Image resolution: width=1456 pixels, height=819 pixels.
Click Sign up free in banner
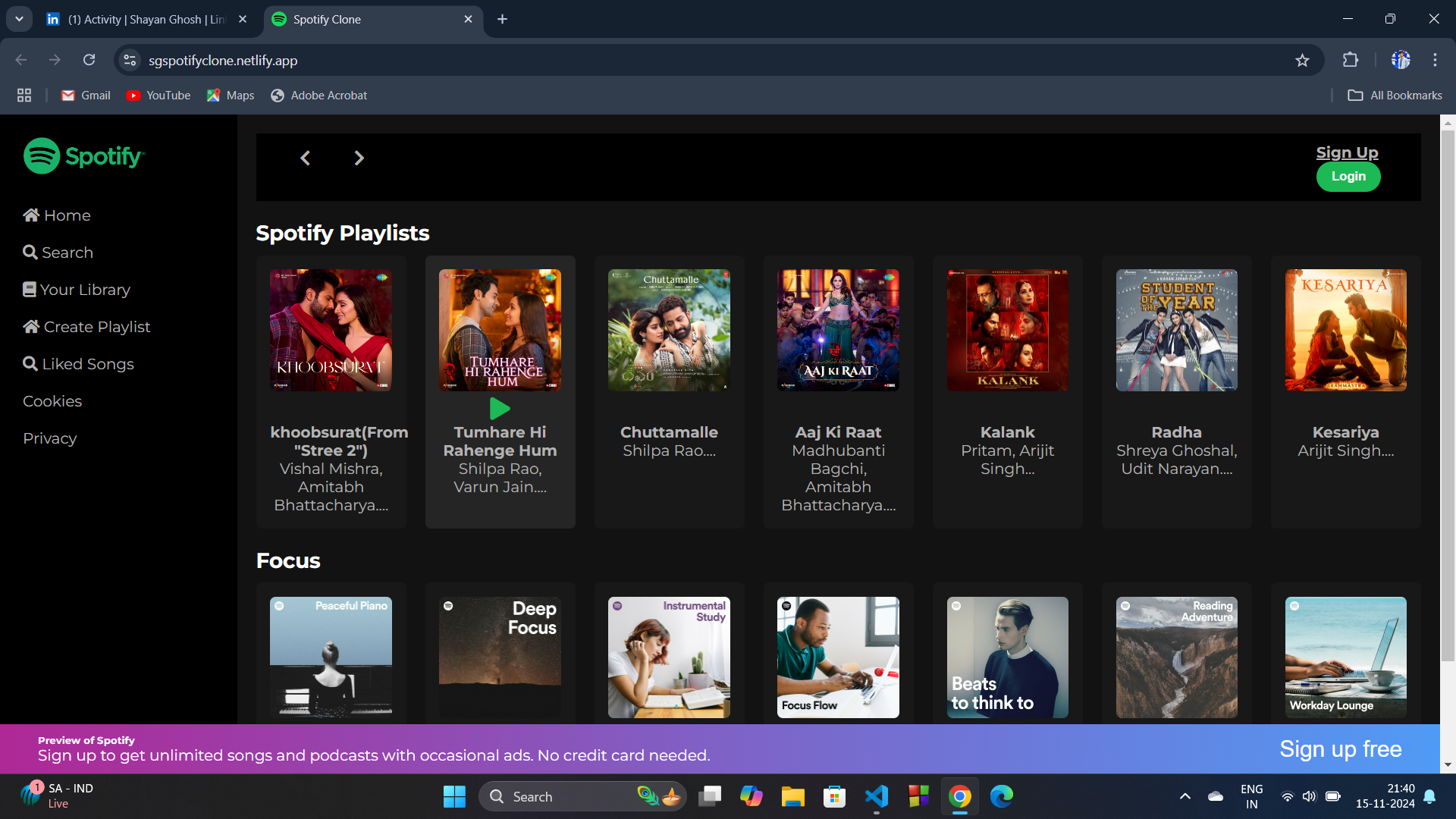tap(1340, 749)
